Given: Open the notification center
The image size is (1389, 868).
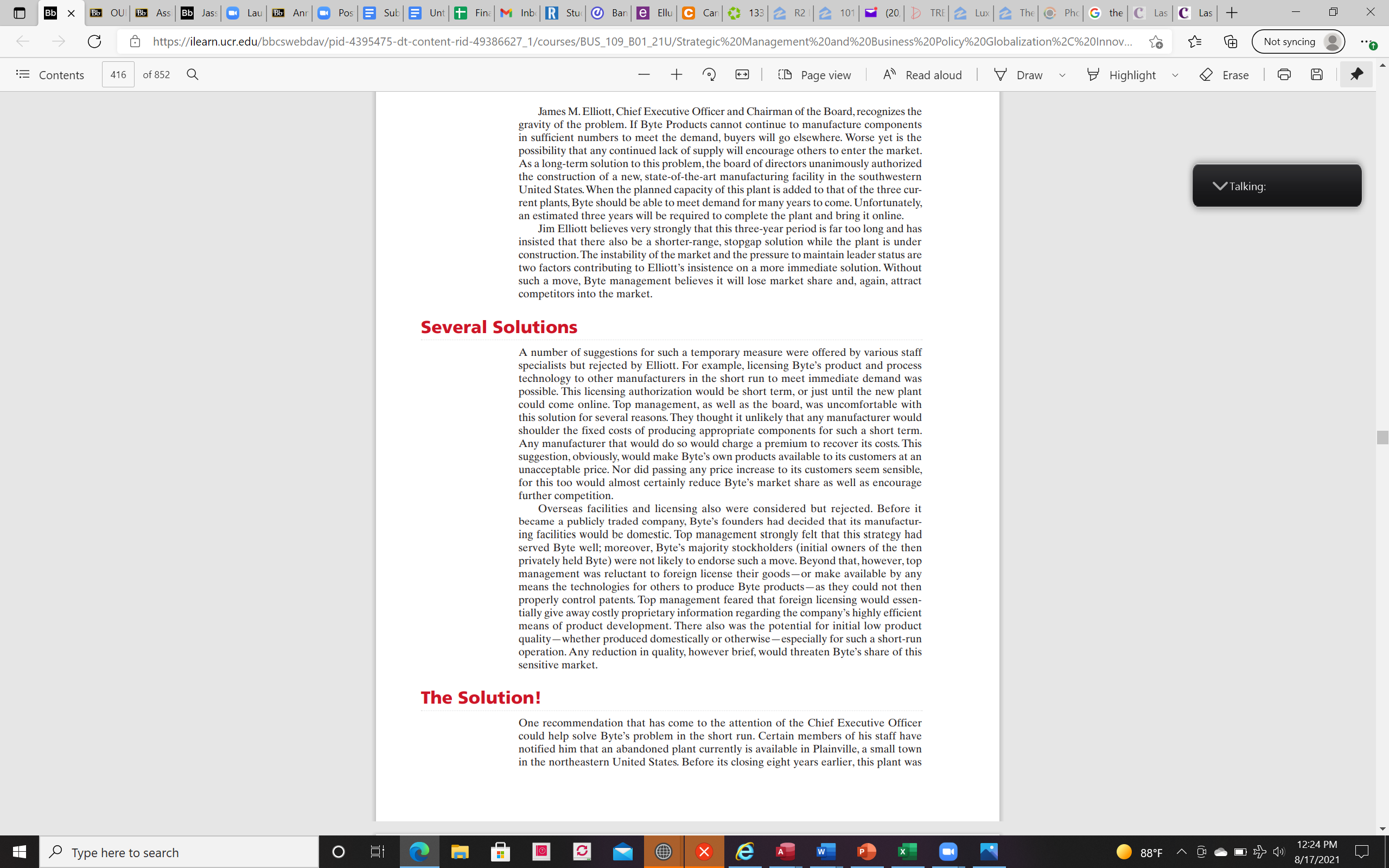Looking at the screenshot, I should 1362,852.
